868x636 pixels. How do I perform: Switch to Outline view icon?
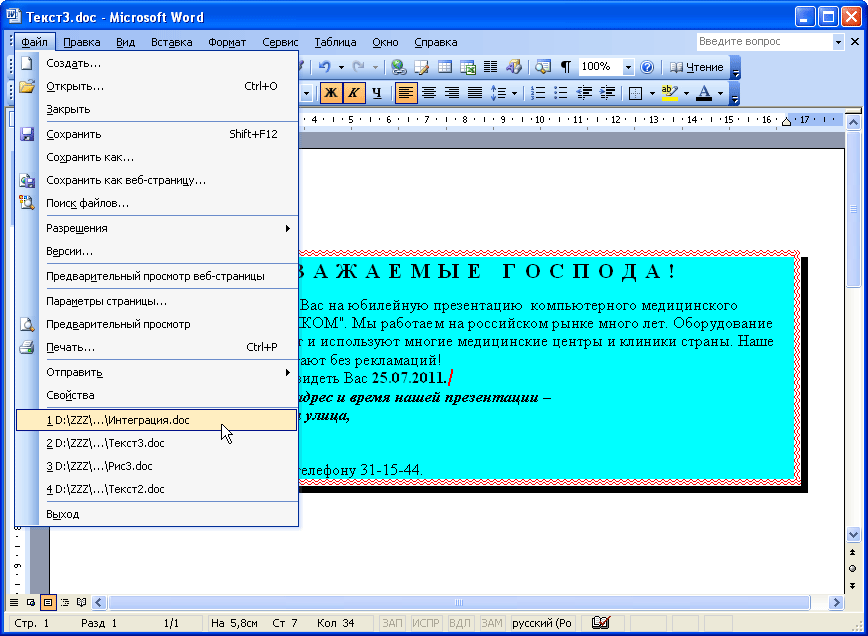click(65, 602)
